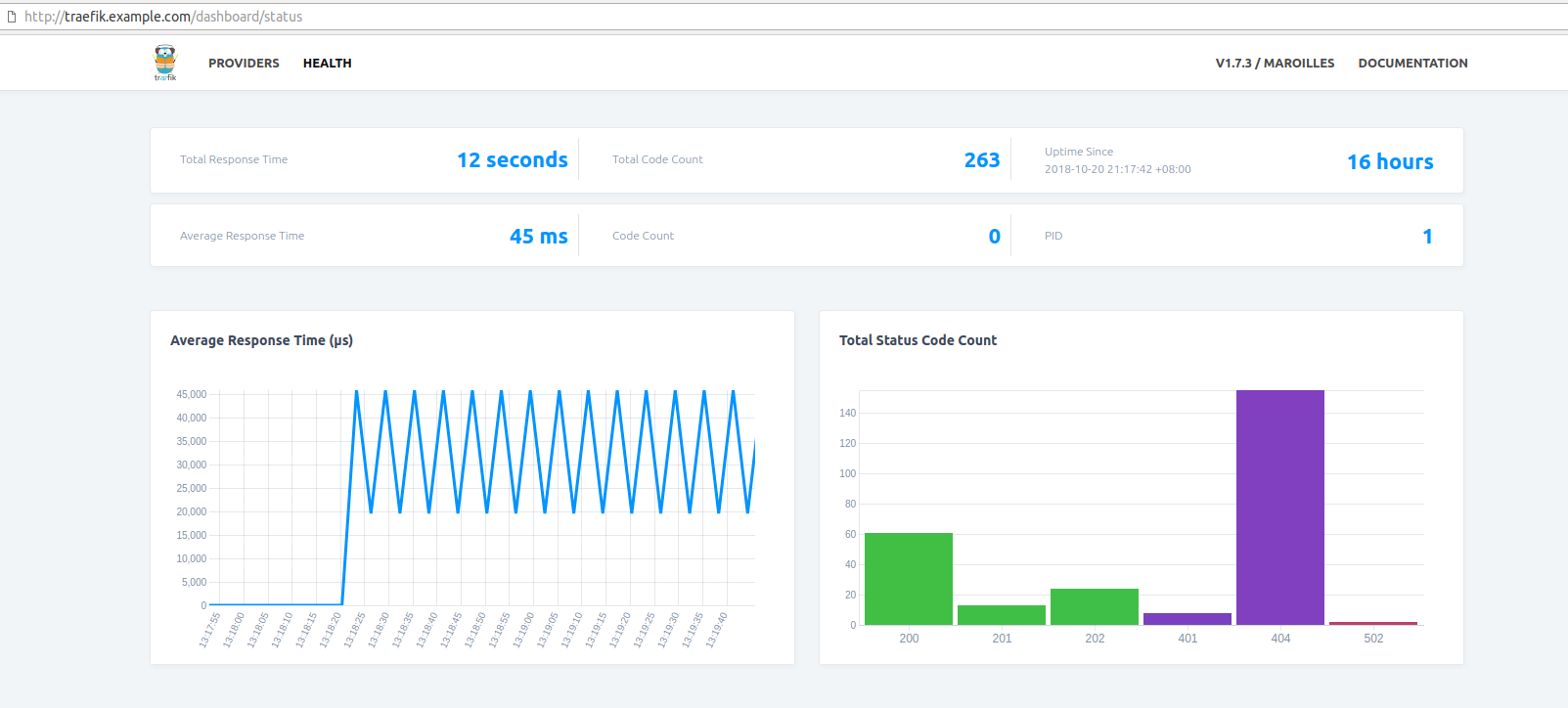Click the 13:19:00 time axis label
This screenshot has height=708, width=1568.
coord(522,630)
